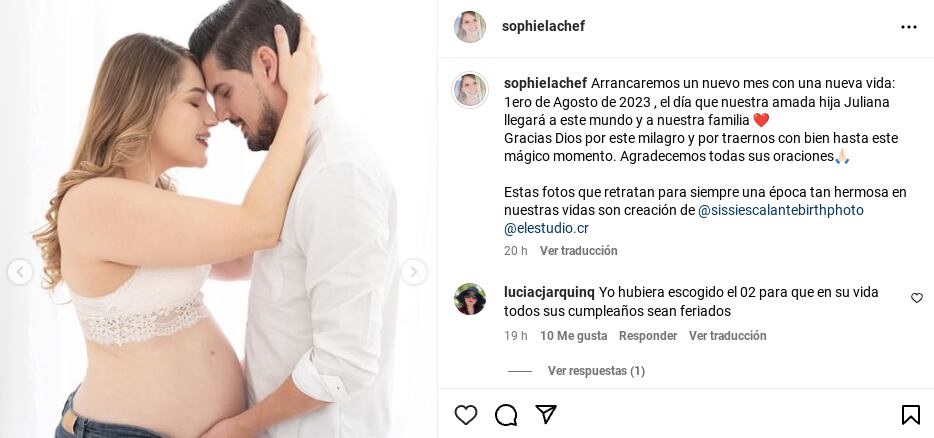Go to the previous photo arrow
Viewport: 934px width, 438px height.
20,272
